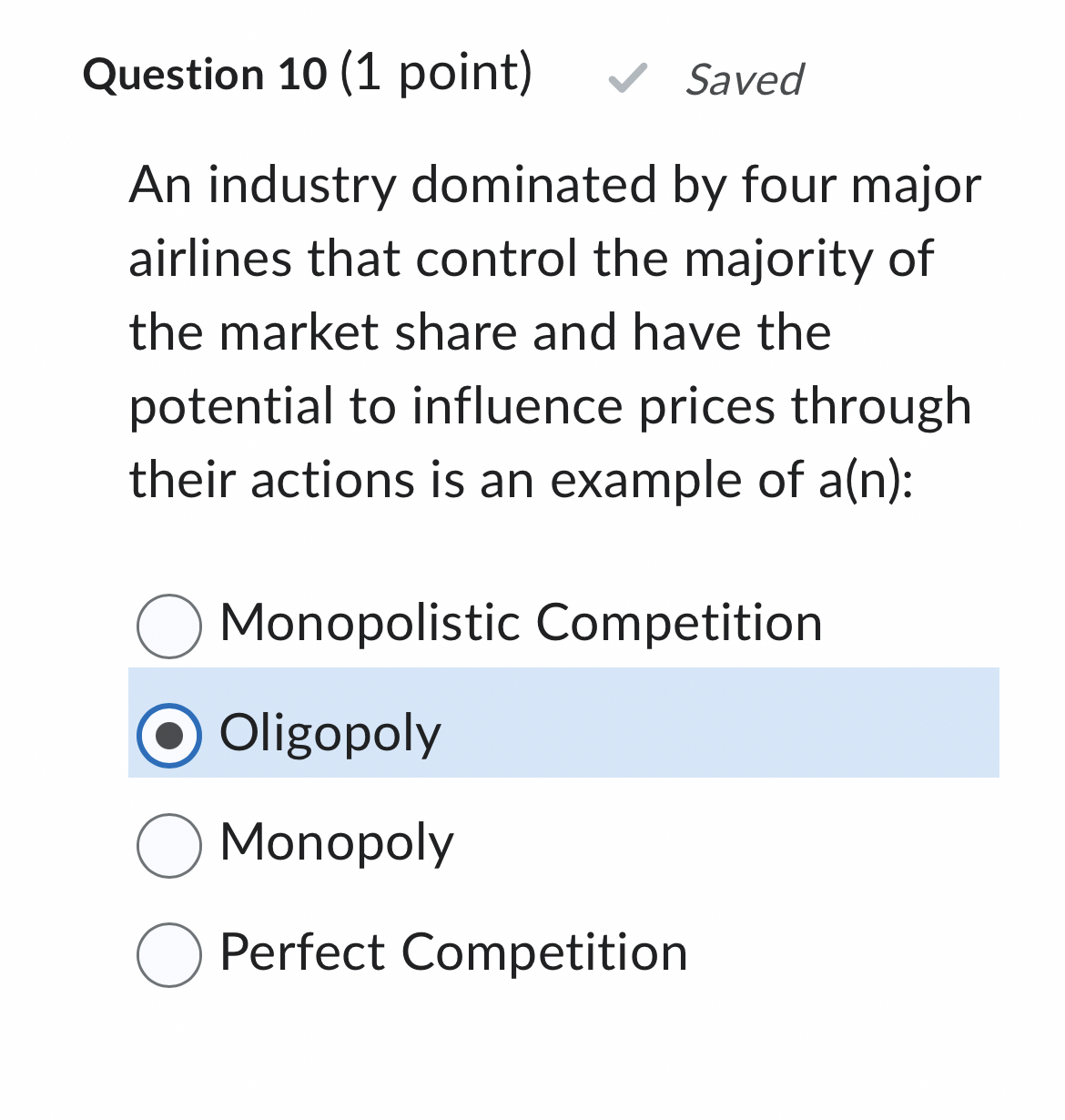Image resolution: width=1065 pixels, height=1120 pixels.
Task: Click the Saved status indicator
Action: [744, 81]
